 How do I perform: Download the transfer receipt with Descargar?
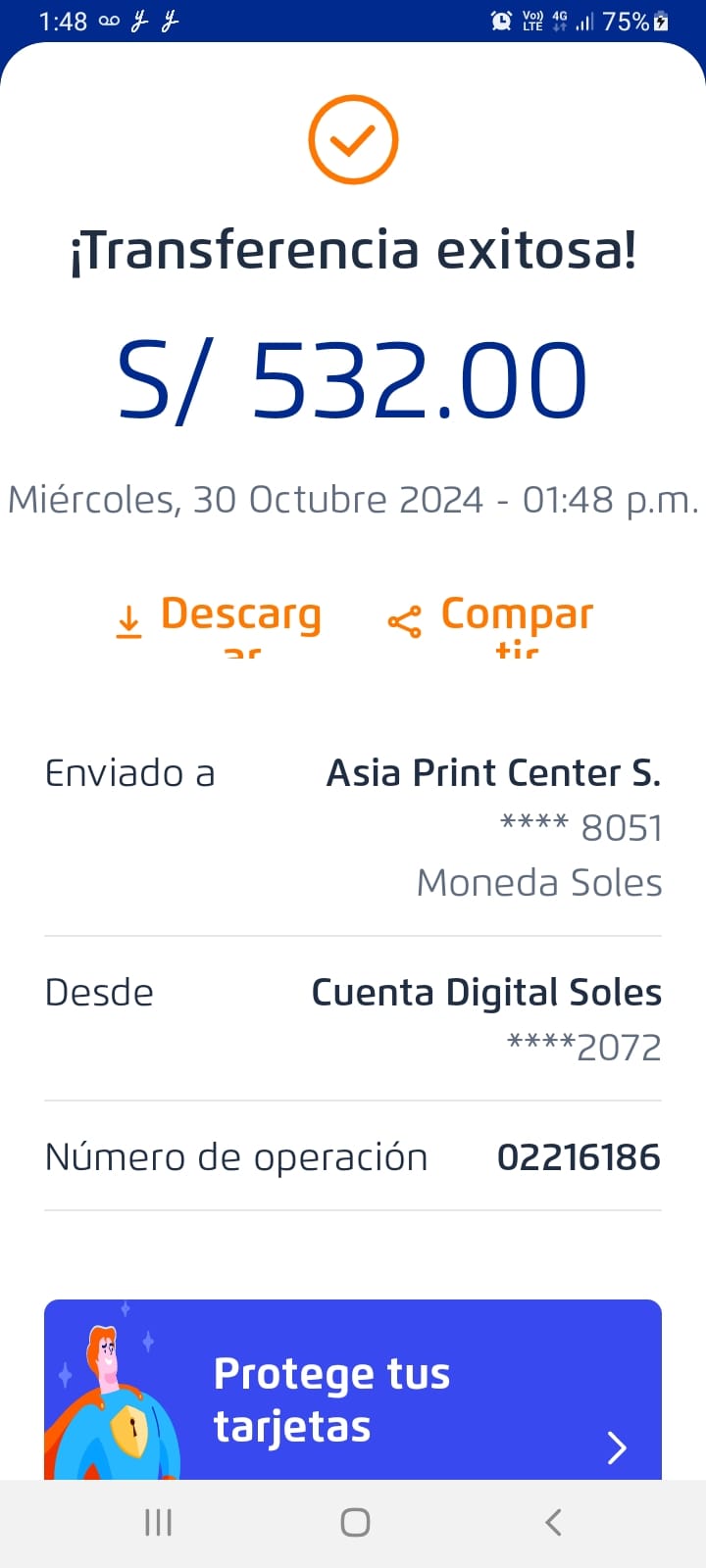click(240, 615)
